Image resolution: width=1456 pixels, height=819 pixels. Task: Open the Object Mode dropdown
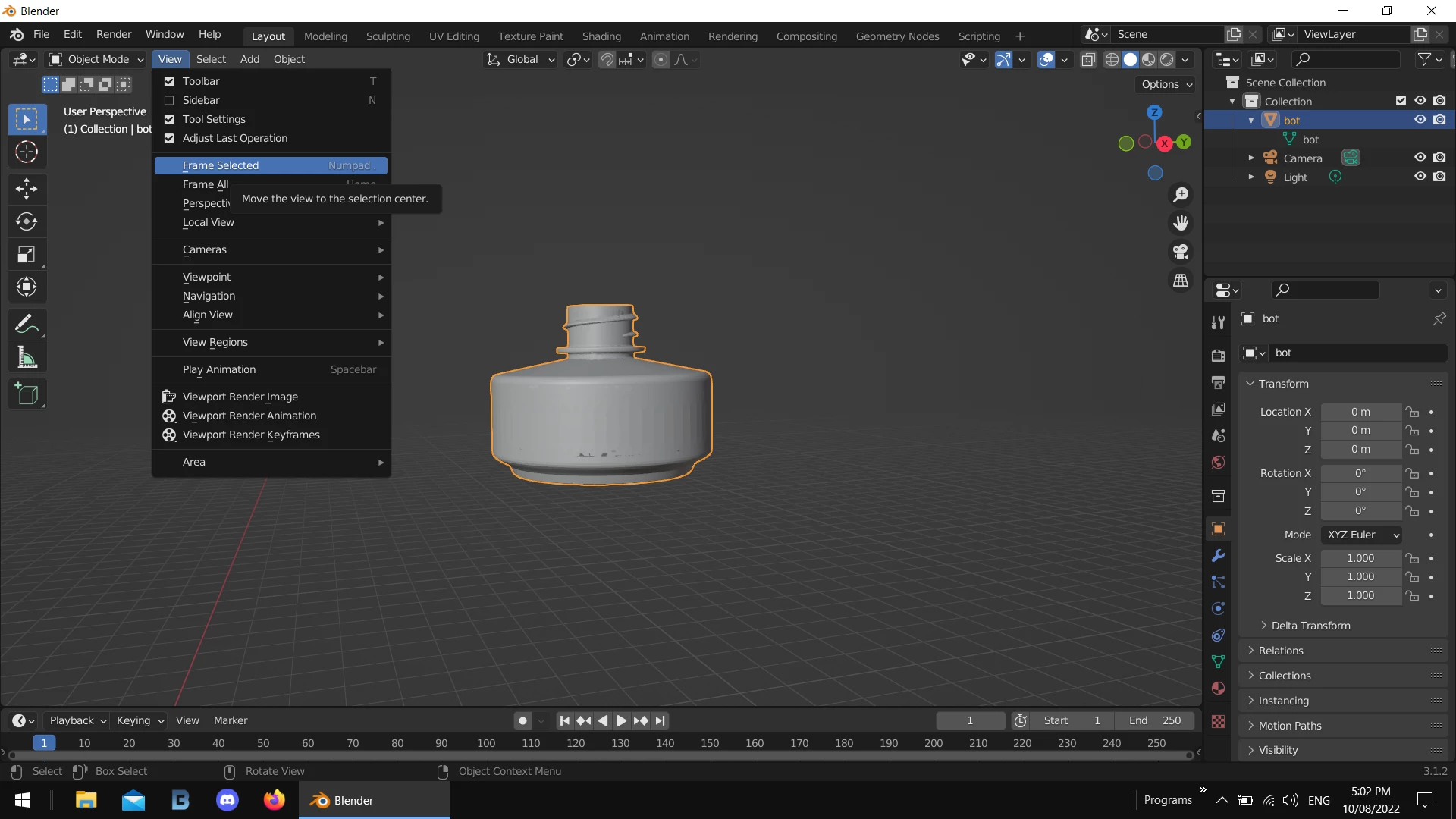(x=96, y=59)
